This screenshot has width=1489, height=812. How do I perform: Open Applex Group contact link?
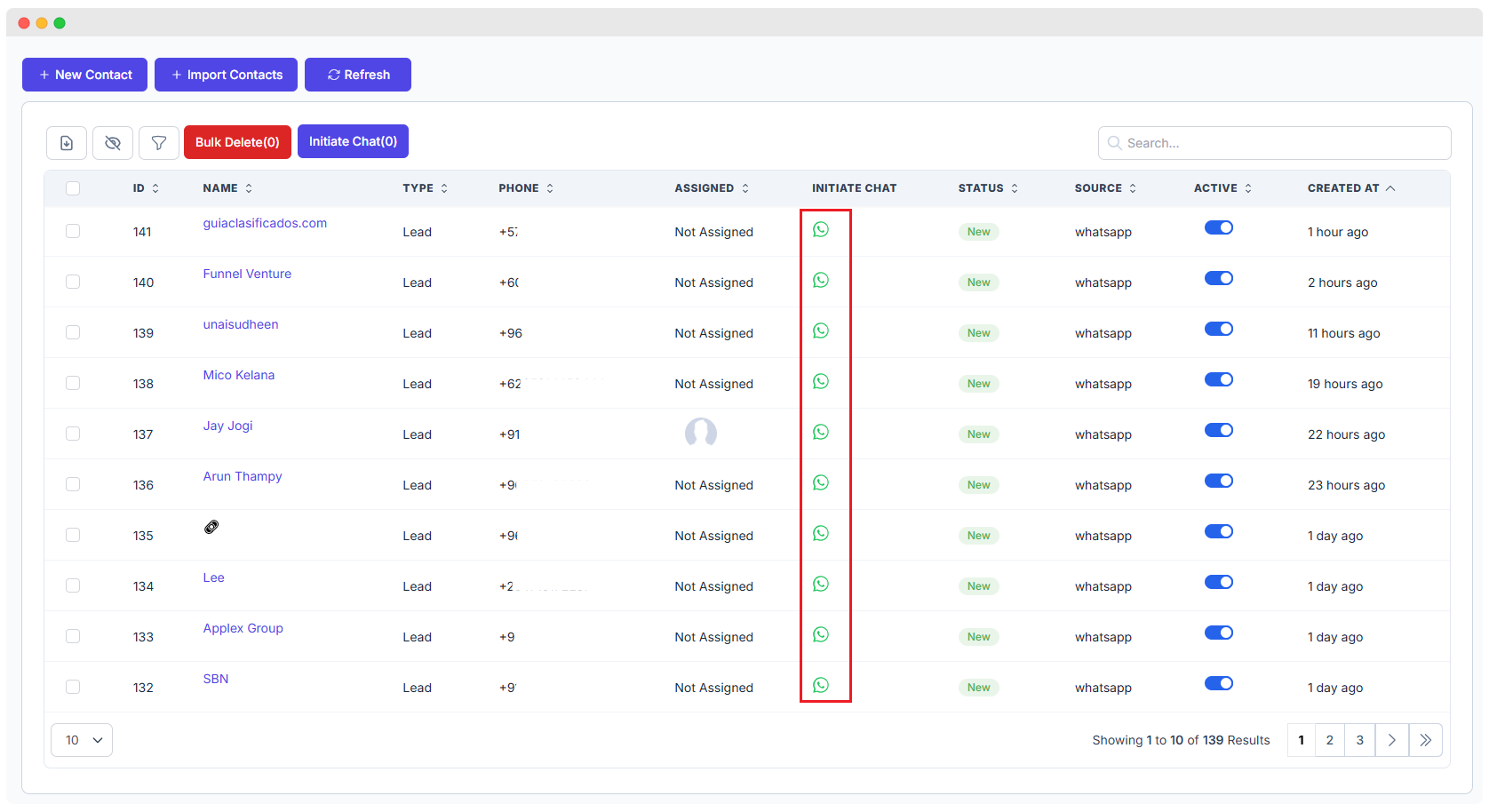pos(243,628)
